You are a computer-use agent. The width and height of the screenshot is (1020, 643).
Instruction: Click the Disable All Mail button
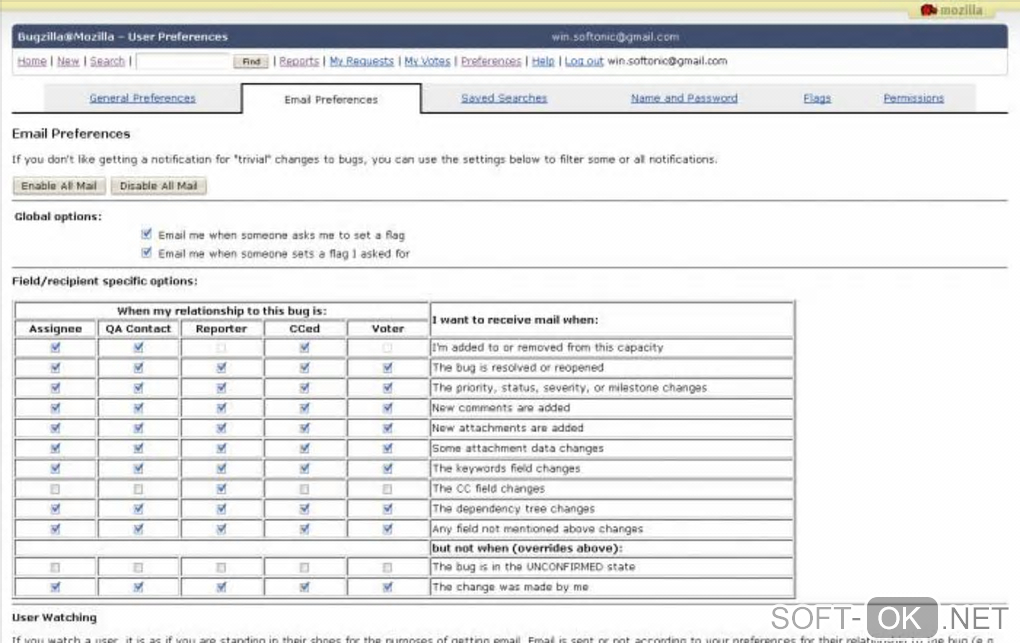[159, 186]
